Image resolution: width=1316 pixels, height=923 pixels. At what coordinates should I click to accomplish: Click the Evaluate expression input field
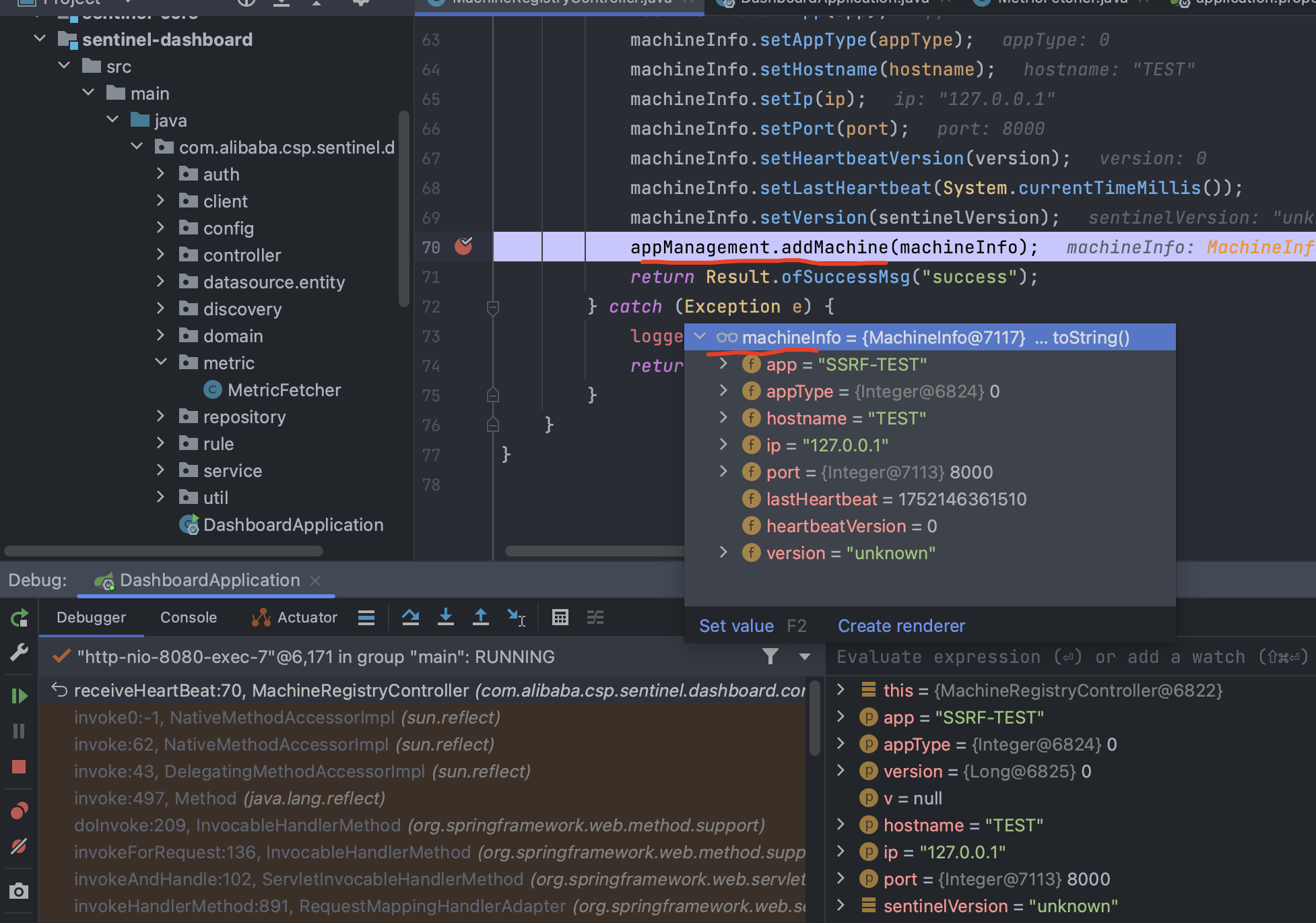(1071, 657)
